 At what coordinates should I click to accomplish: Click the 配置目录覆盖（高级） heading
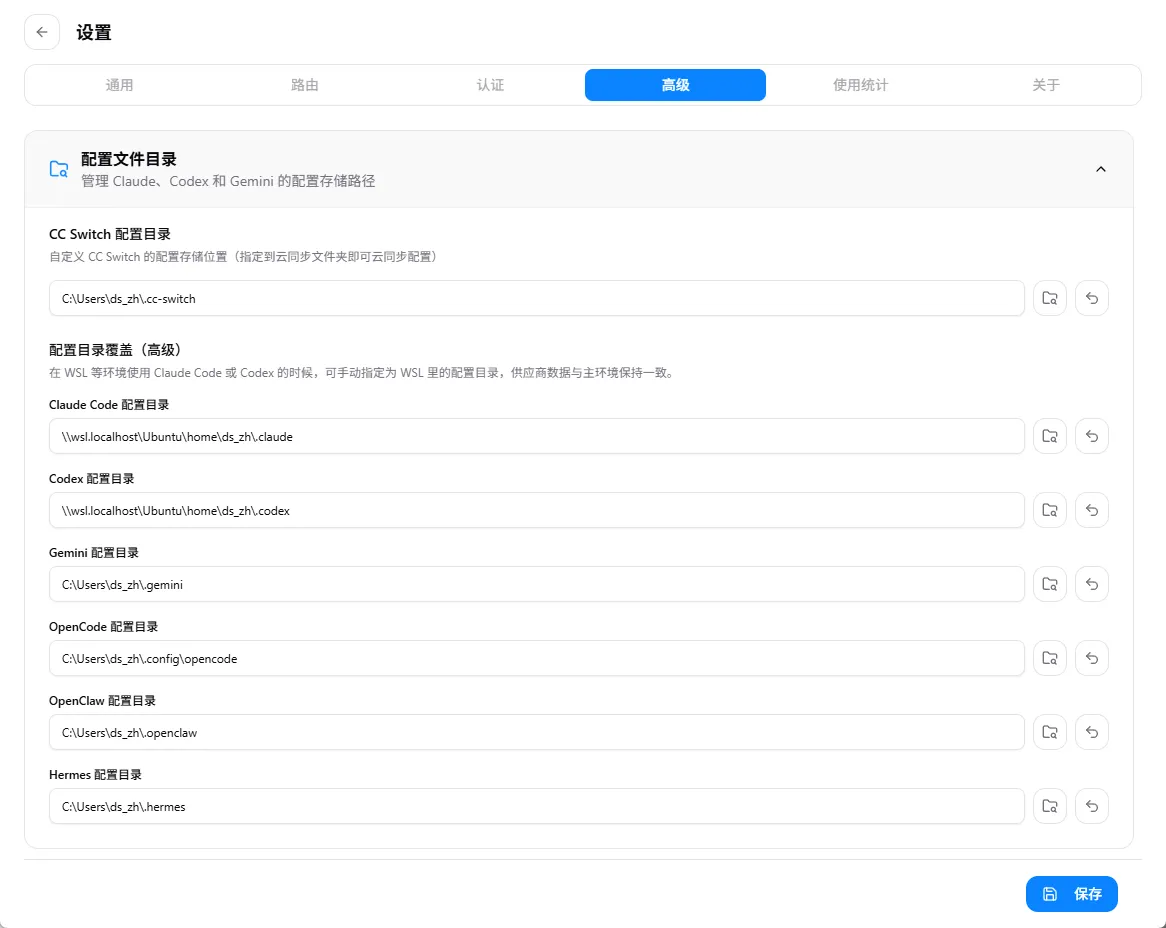(x=115, y=350)
